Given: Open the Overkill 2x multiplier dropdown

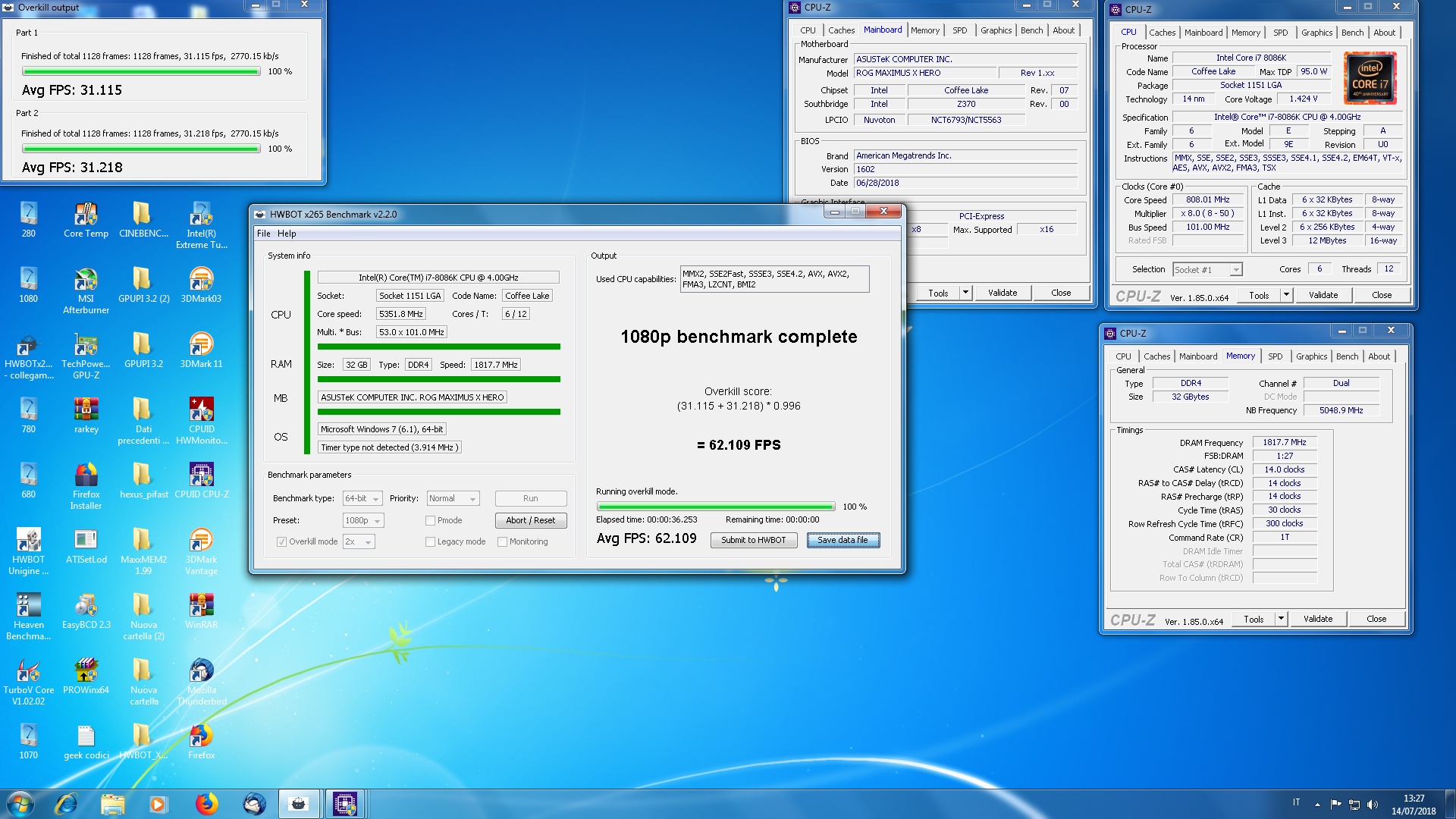Looking at the screenshot, I should pos(359,541).
